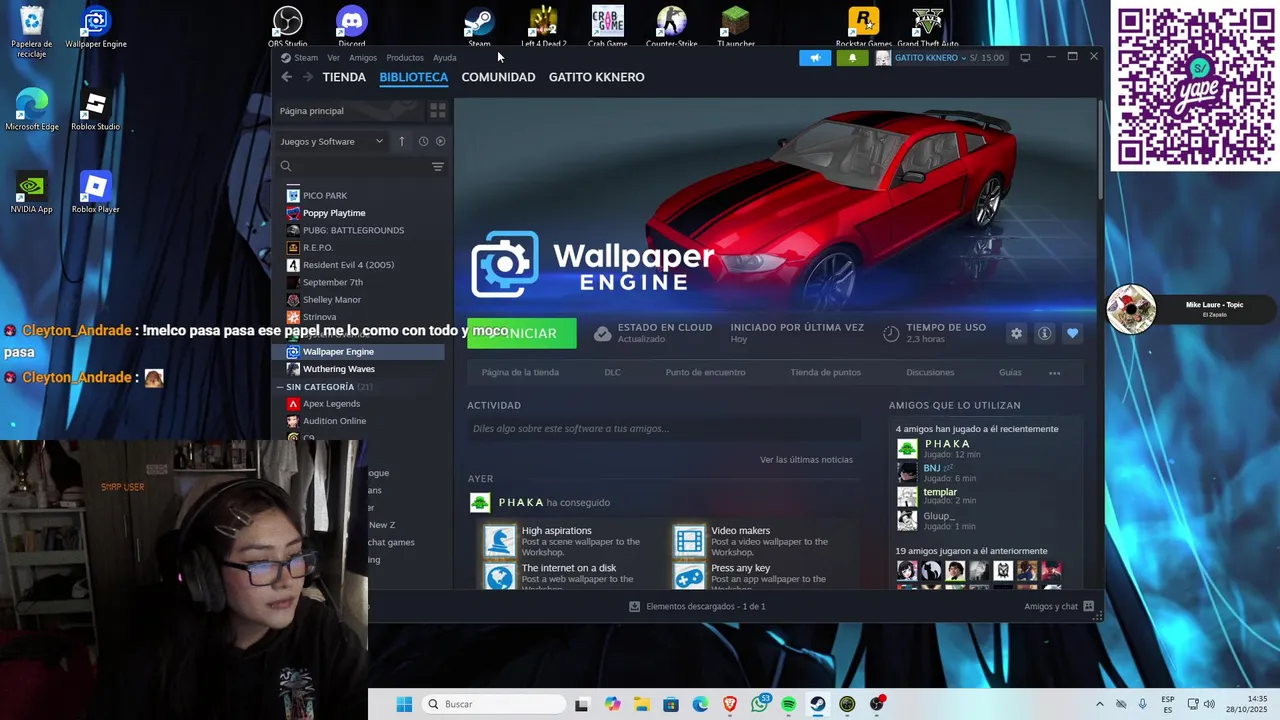1280x720 pixels.
Task: Add Wallpaper Engine to favorites heart
Action: point(1072,334)
